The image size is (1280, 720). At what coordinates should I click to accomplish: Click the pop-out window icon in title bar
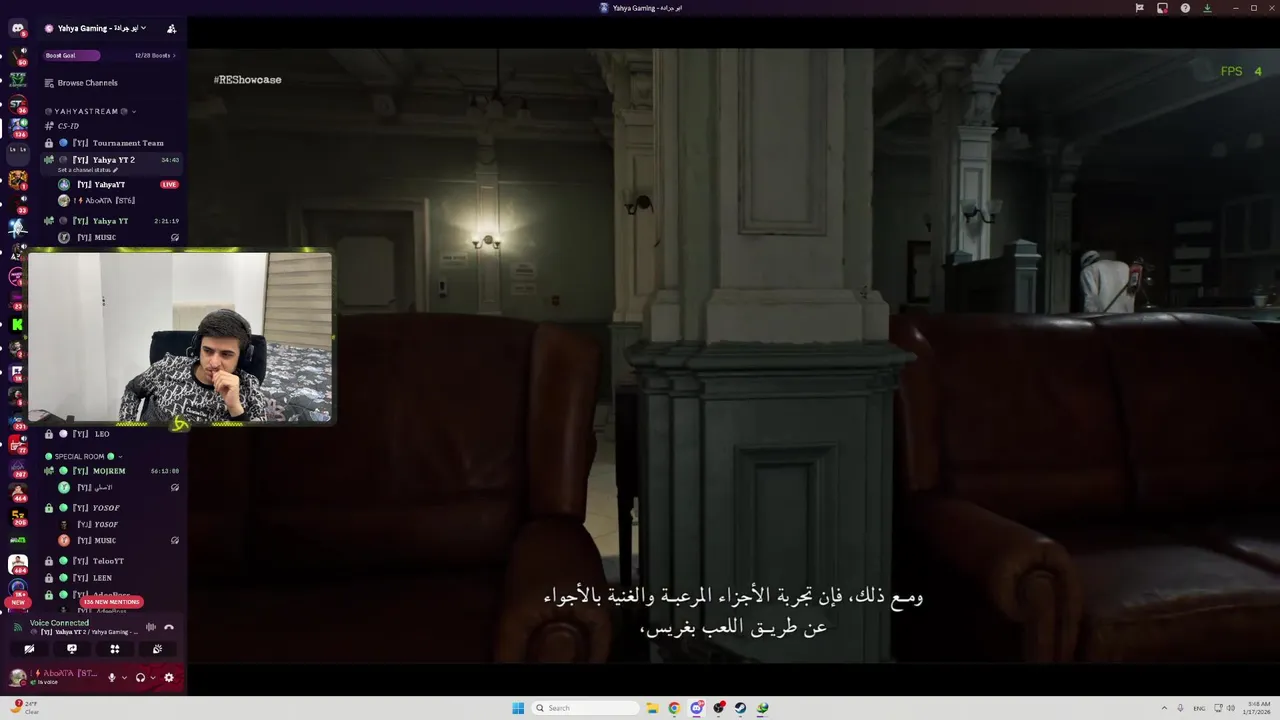[x=1162, y=8]
